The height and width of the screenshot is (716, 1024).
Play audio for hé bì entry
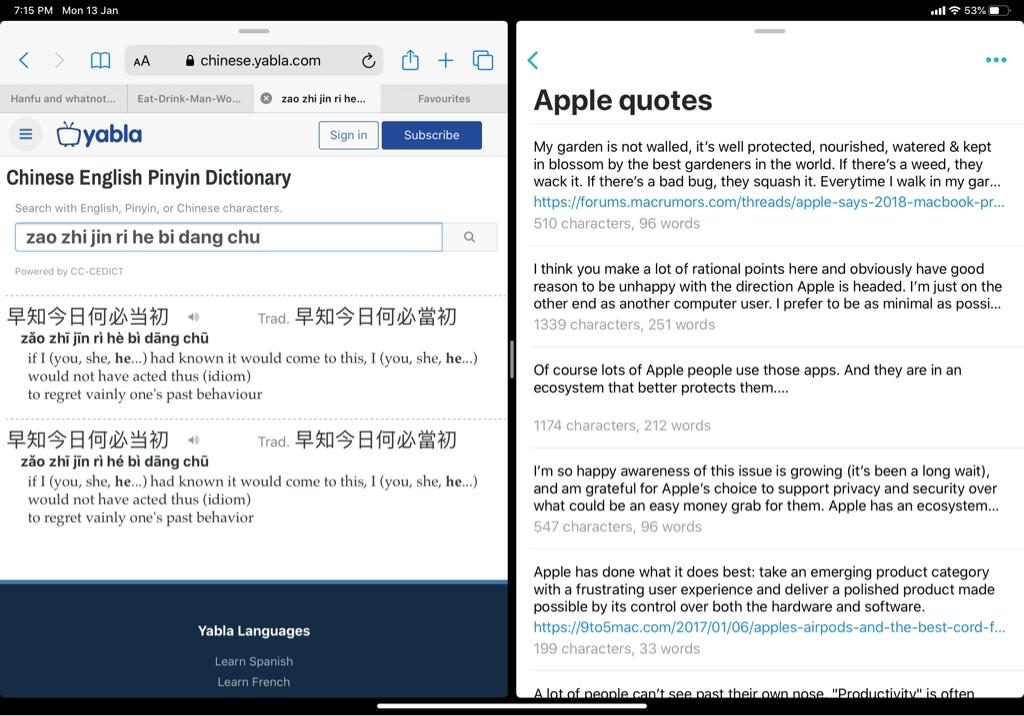193,440
